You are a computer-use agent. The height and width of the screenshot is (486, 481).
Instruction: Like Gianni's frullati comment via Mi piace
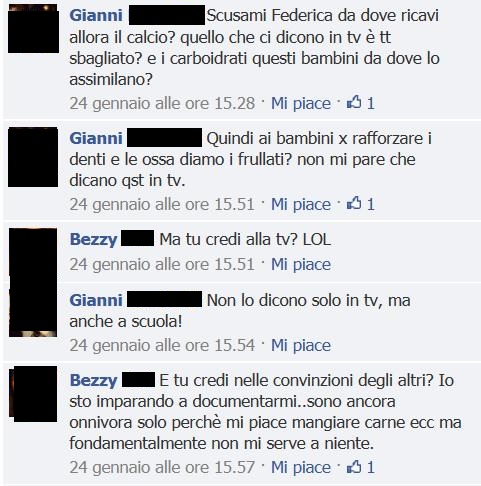click(x=301, y=204)
